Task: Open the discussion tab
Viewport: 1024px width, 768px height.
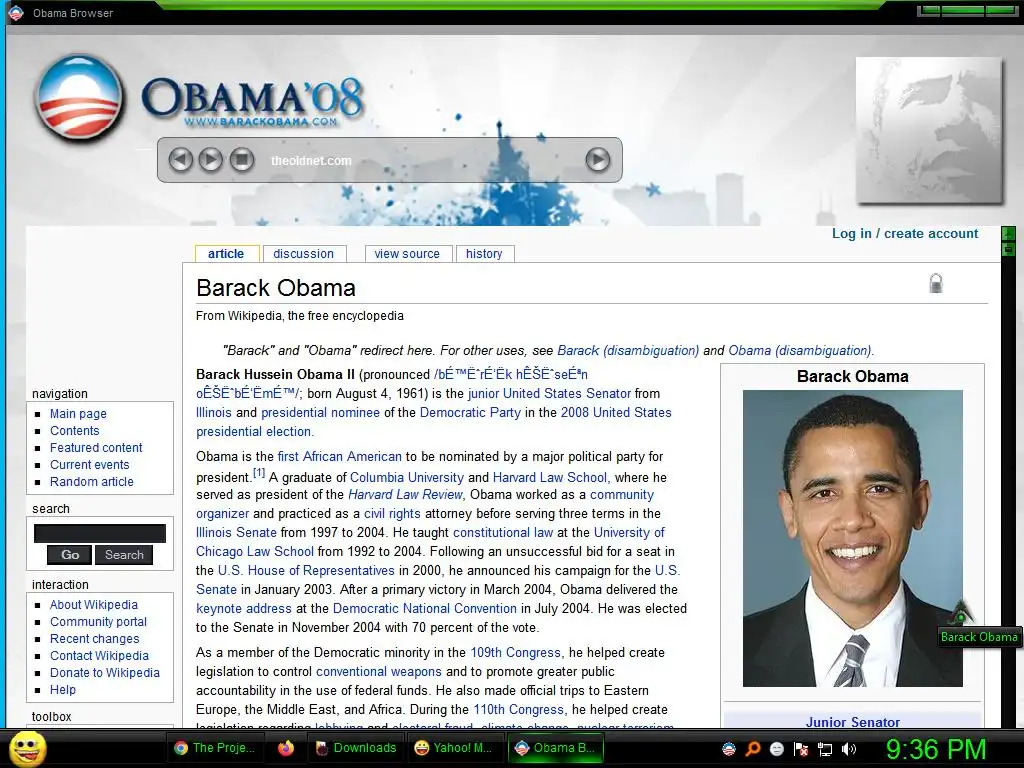Action: [x=304, y=253]
